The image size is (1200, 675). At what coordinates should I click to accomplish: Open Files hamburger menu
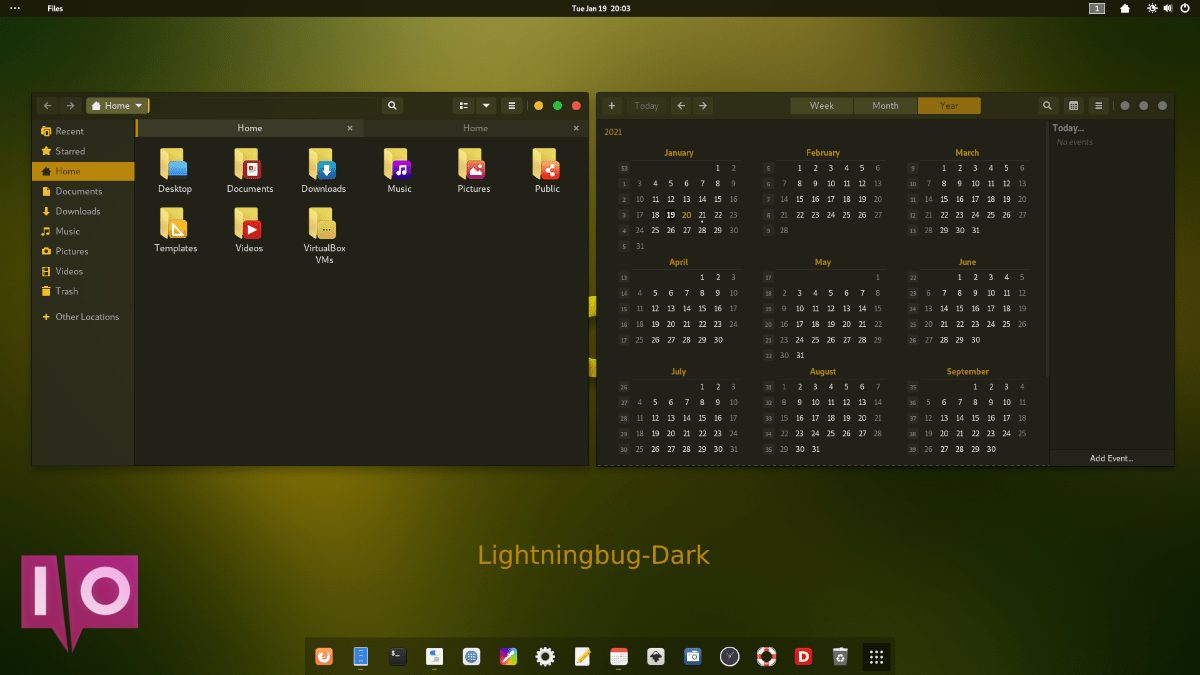tap(512, 105)
